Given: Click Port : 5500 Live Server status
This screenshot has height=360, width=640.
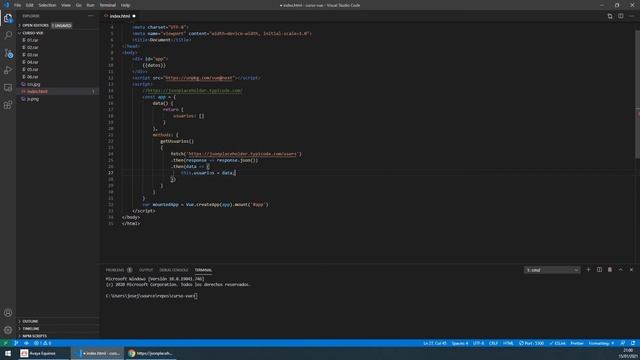Looking at the screenshot, I should 531,343.
